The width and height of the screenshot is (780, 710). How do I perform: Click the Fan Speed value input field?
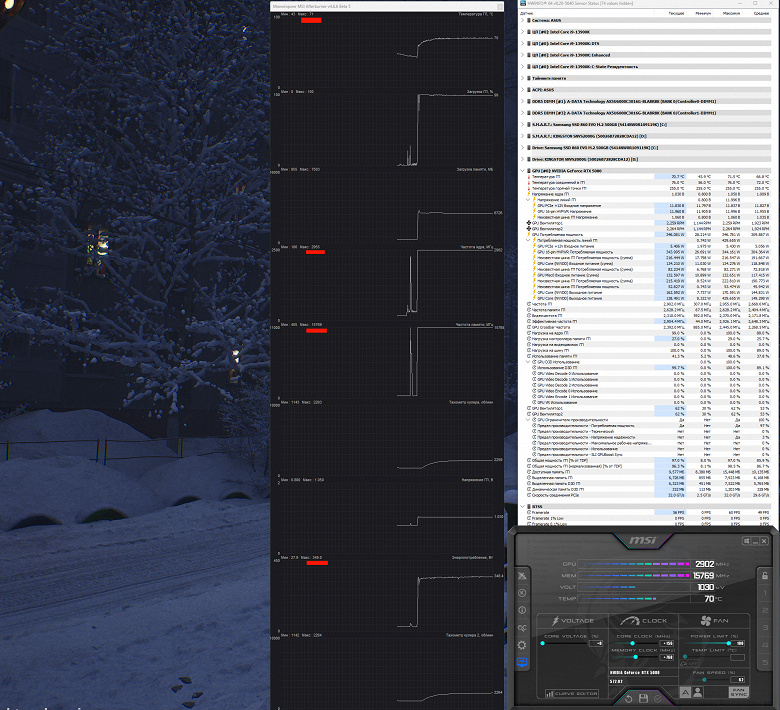click(x=737, y=680)
